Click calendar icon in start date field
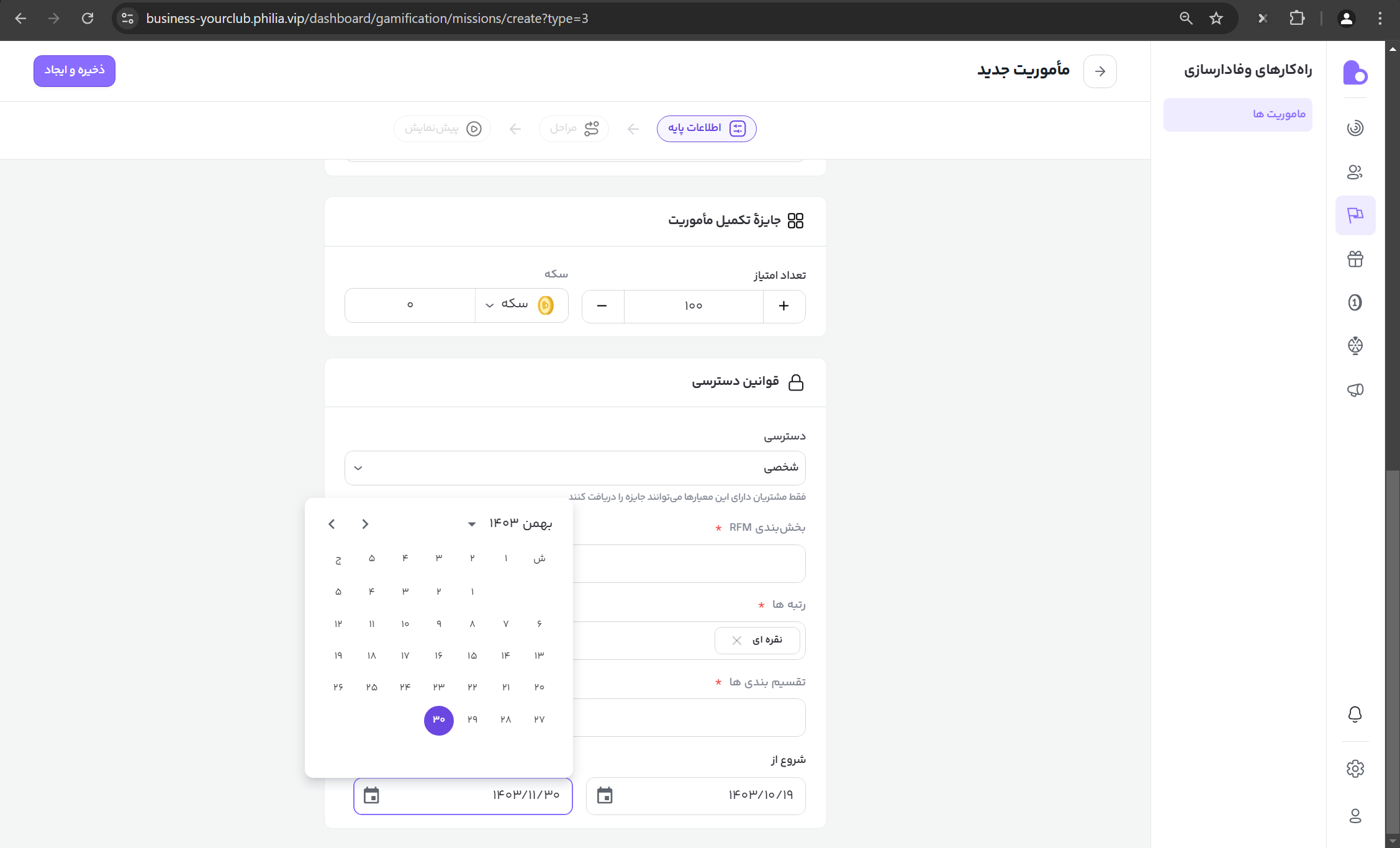This screenshot has height=848, width=1400. (604, 795)
